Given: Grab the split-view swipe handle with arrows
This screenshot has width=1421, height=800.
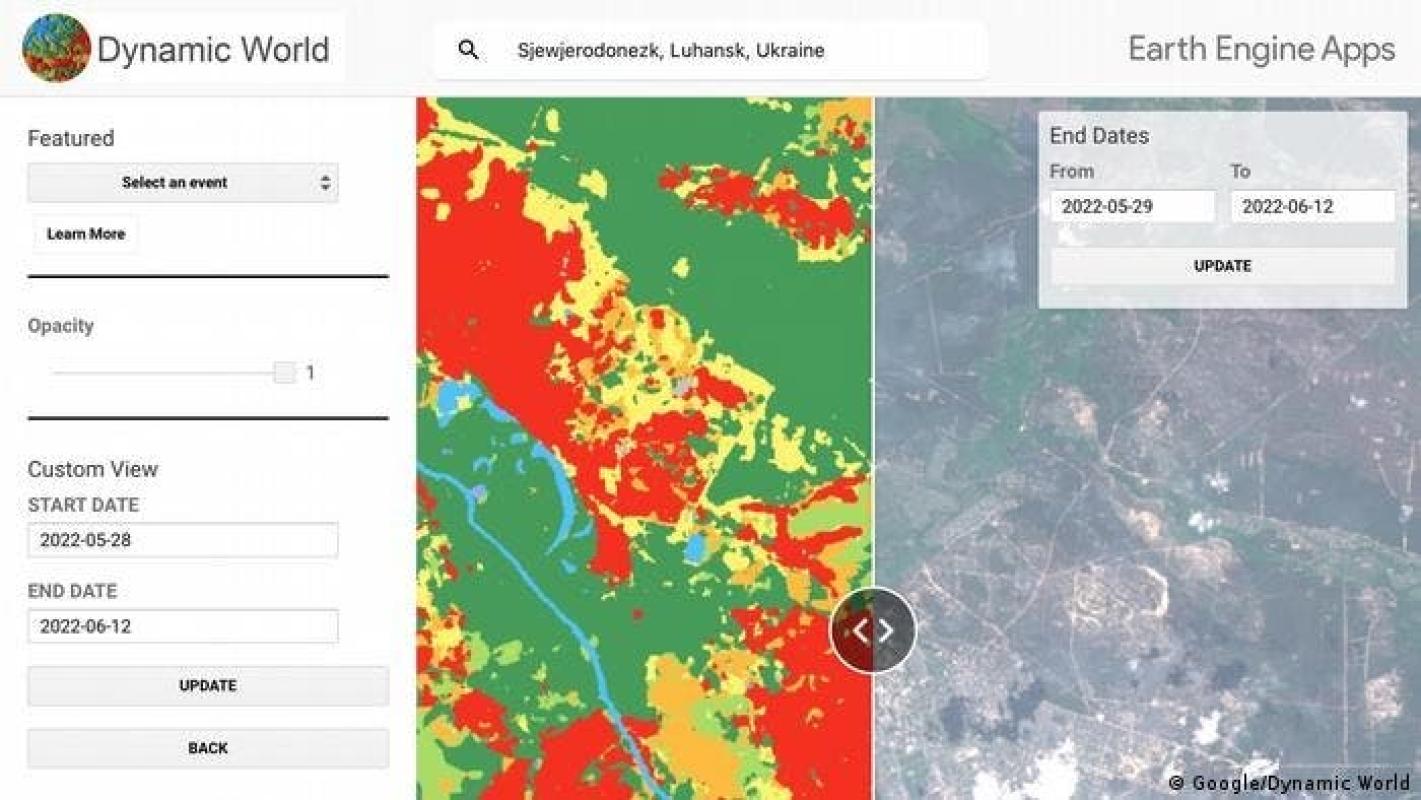Looking at the screenshot, I should coord(872,630).
